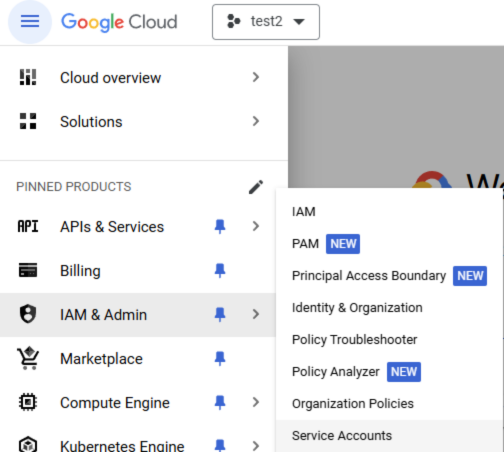Unpin Marketplace from pinned products
The height and width of the screenshot is (452, 504).
[220, 358]
